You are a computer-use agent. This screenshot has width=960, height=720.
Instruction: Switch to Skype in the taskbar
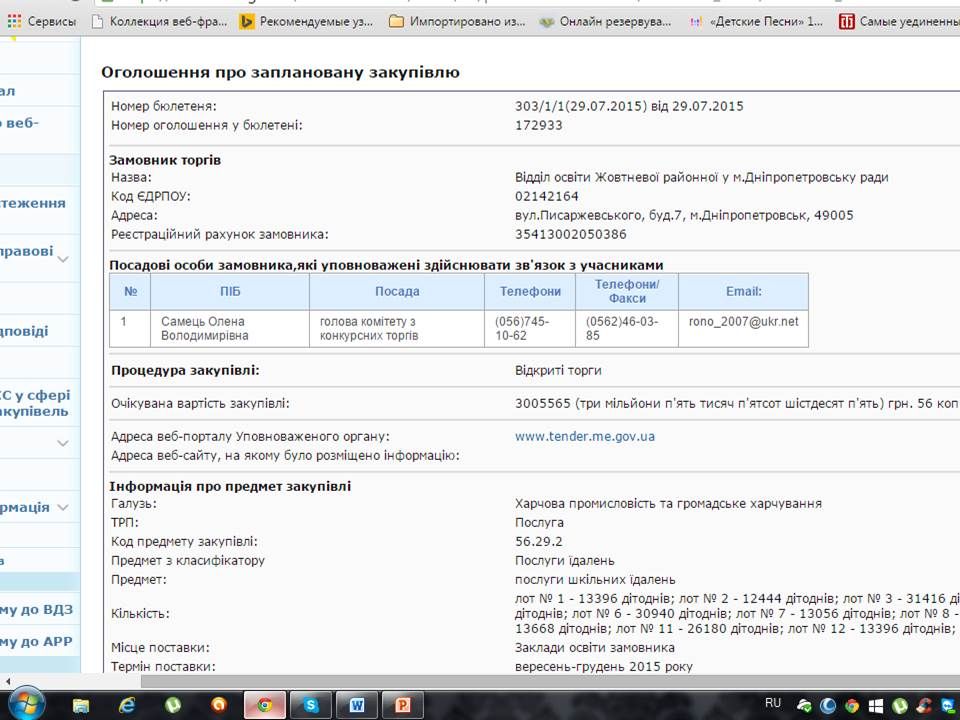[311, 705]
